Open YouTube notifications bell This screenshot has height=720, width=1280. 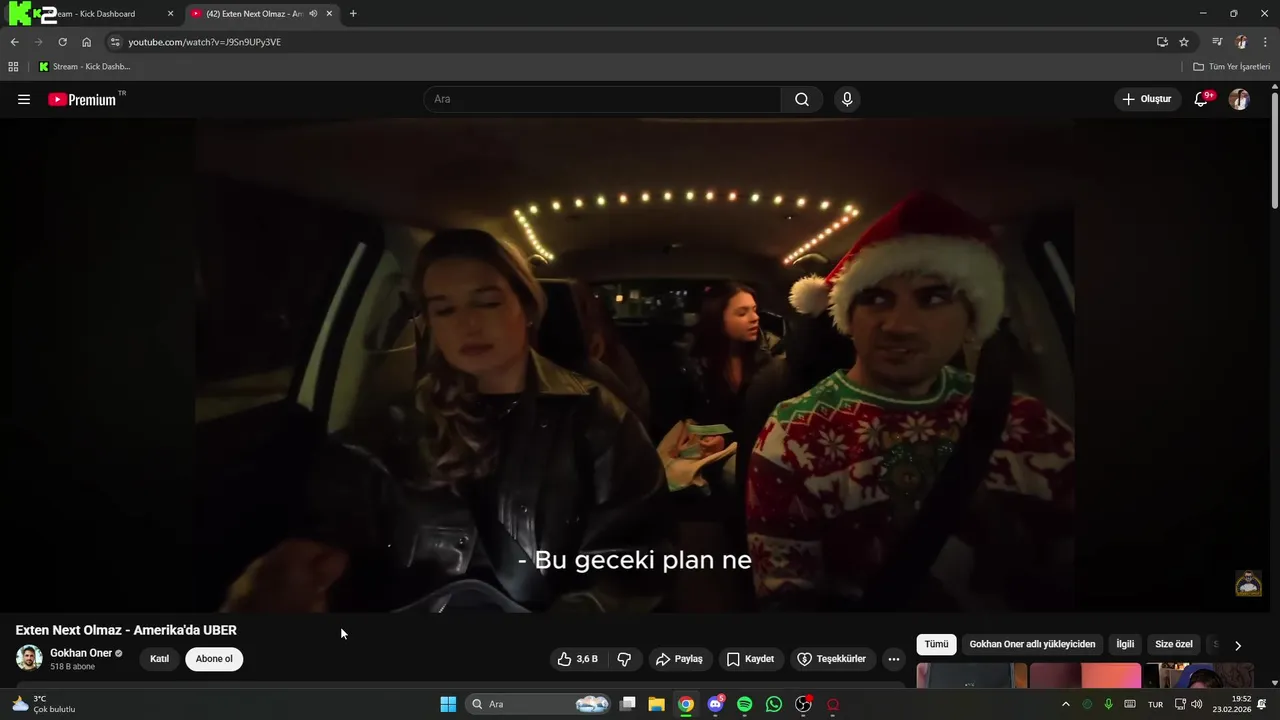click(1202, 99)
